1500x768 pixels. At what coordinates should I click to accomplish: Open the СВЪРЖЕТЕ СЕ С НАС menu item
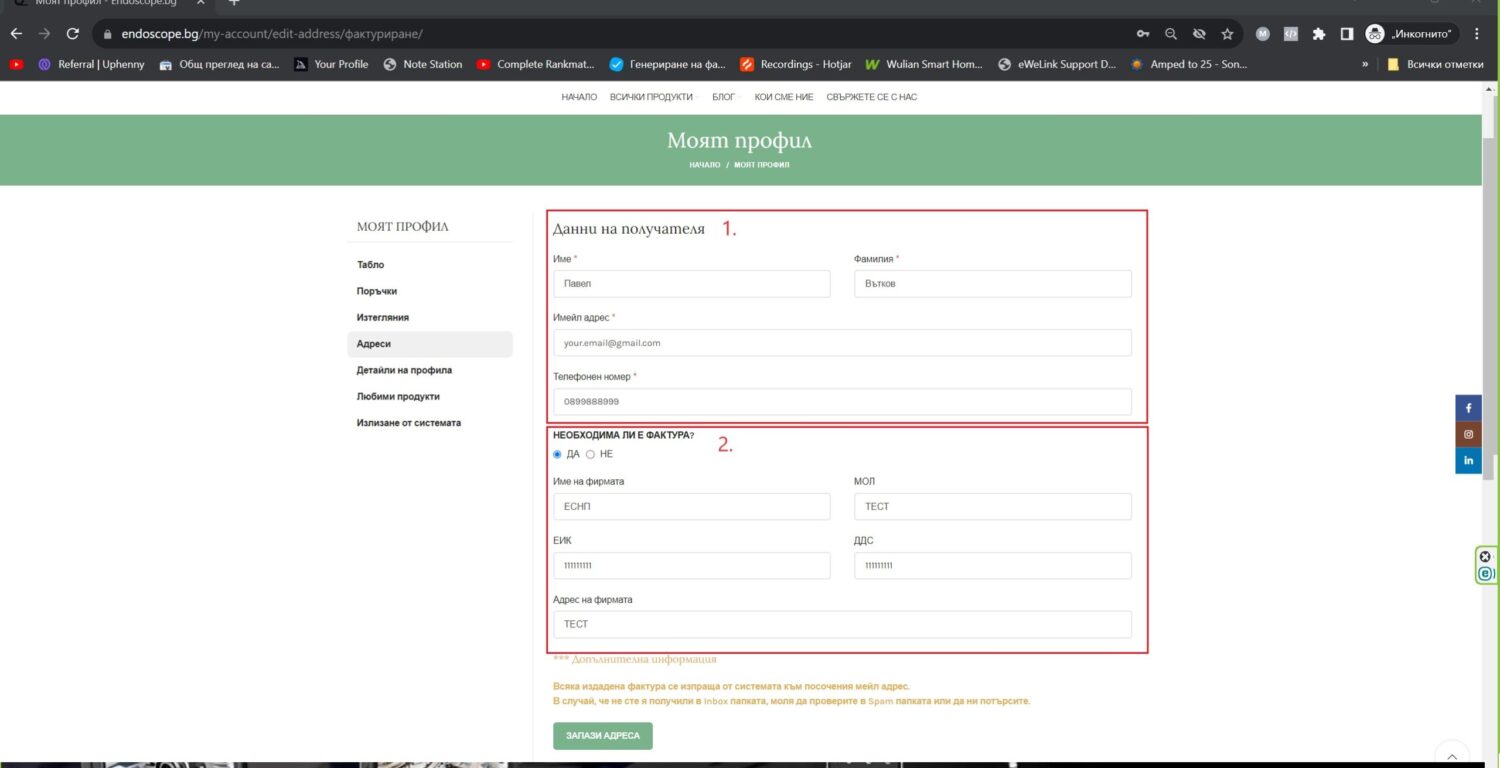tap(872, 97)
